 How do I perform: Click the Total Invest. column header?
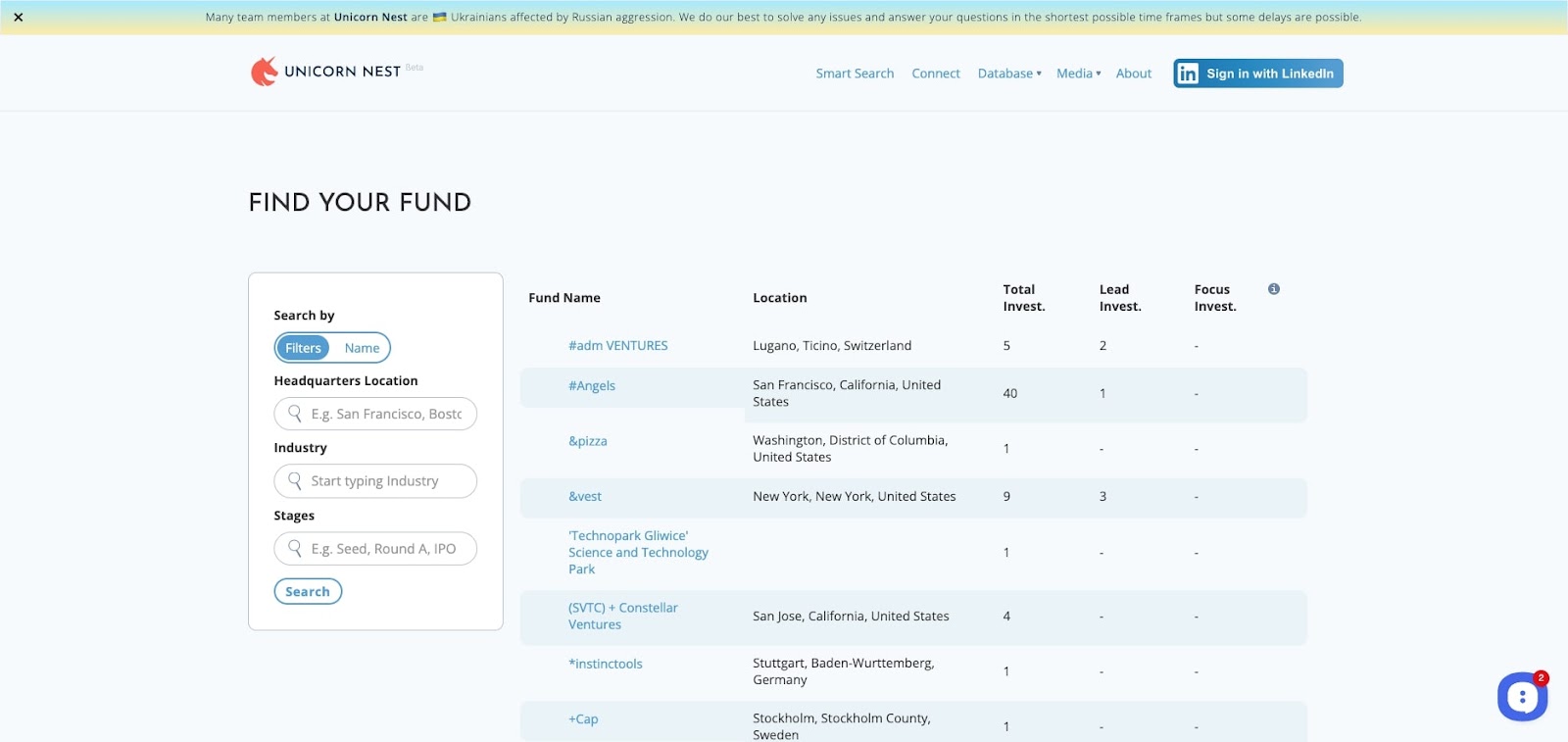coord(1024,298)
